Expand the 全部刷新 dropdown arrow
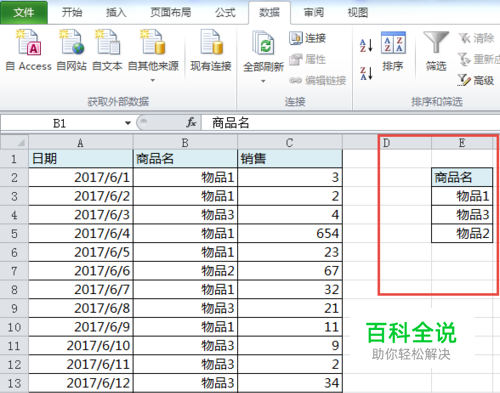This screenshot has height=393, width=500. 263,81
